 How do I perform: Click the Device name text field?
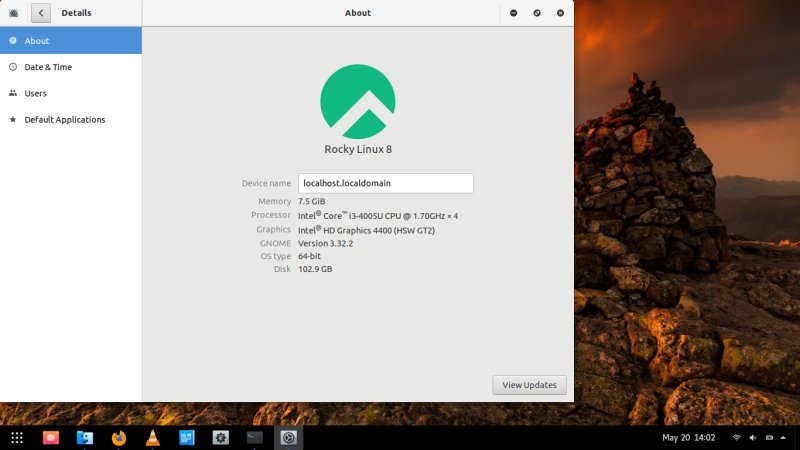(x=385, y=183)
